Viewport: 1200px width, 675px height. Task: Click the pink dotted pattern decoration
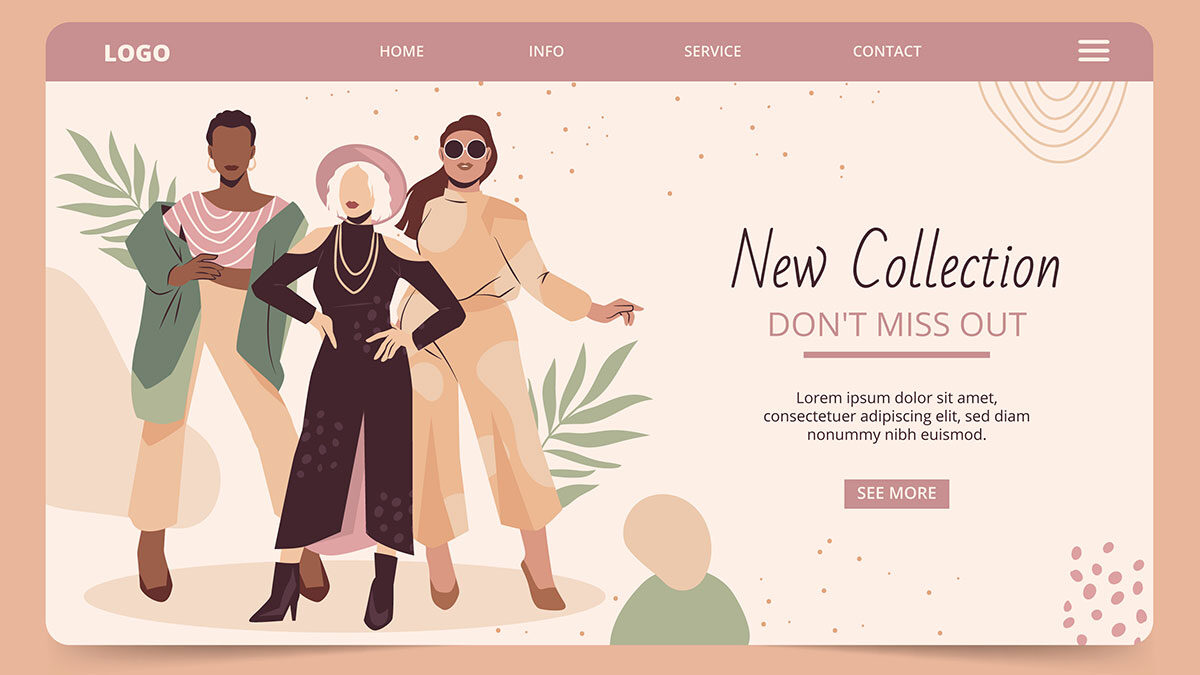pos(1106,593)
